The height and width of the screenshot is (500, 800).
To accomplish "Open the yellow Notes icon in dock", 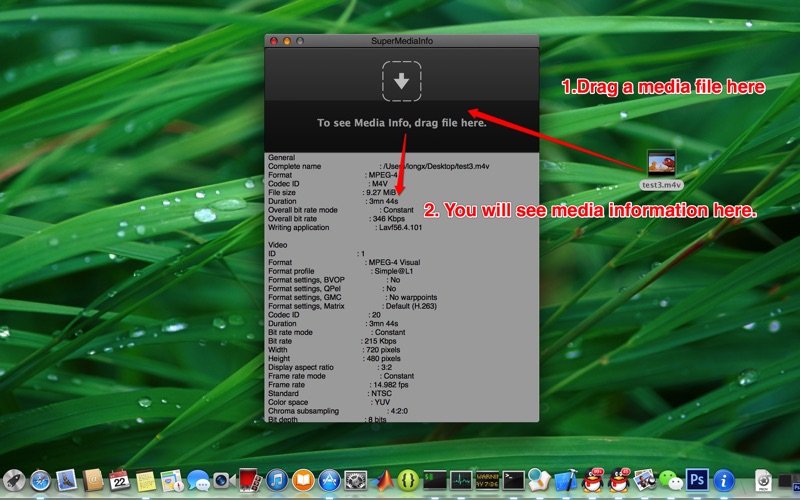I will 145,481.
